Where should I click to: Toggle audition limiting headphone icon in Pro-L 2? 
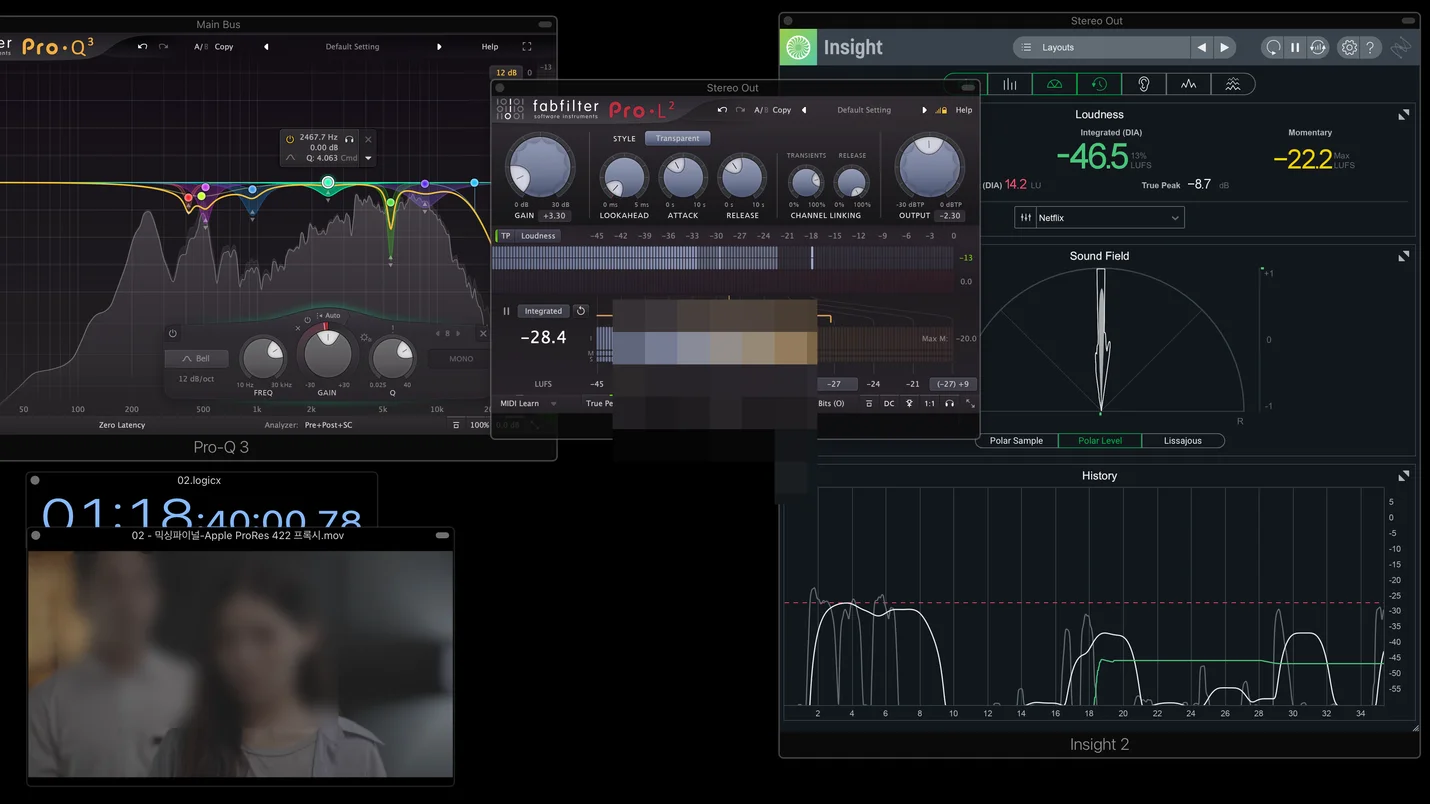coord(950,403)
